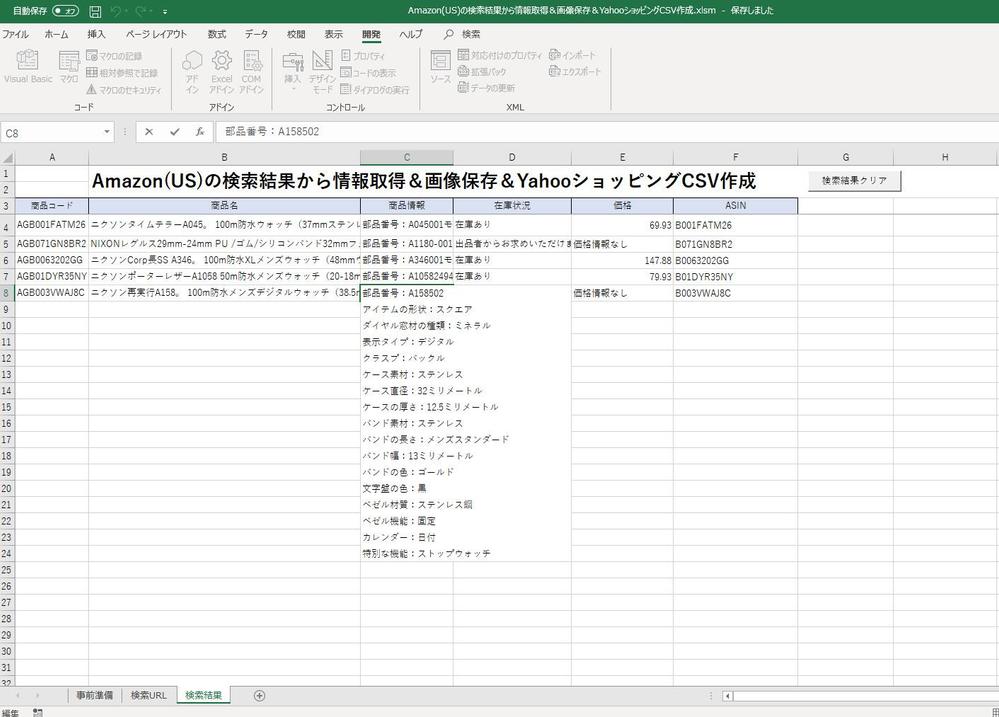Add a new sheet with plus icon
999x717 pixels.
click(x=259, y=695)
